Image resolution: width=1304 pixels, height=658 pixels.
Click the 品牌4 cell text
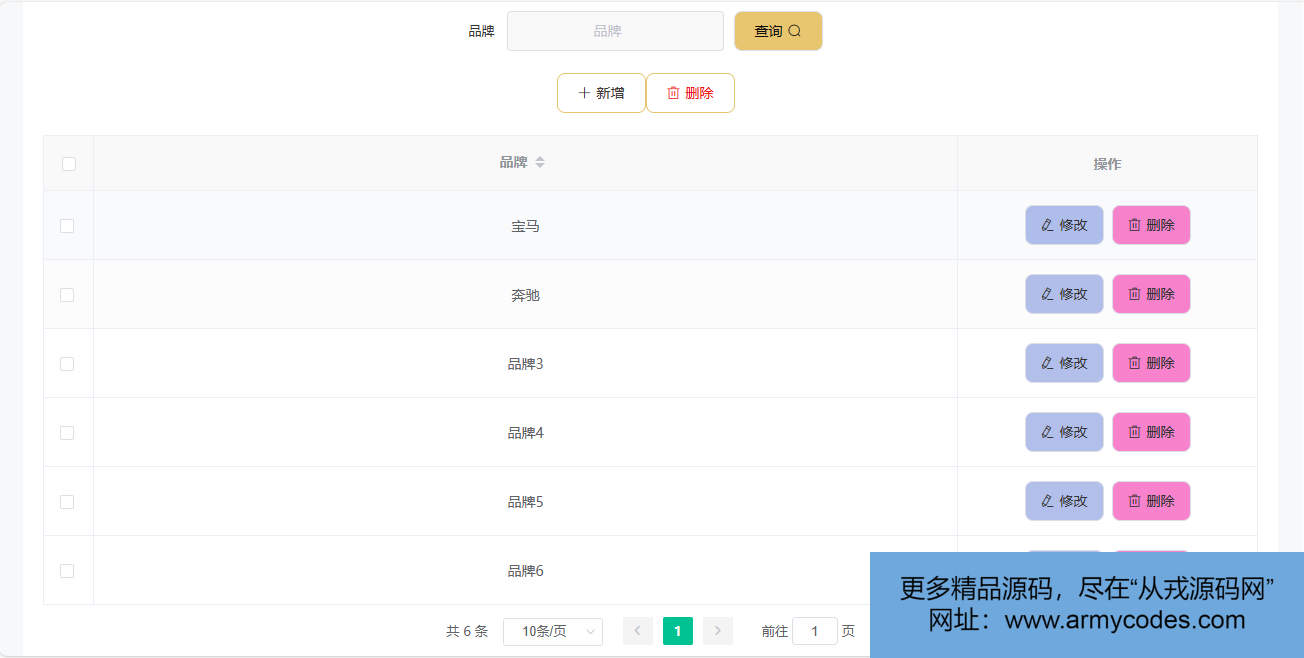tap(526, 433)
